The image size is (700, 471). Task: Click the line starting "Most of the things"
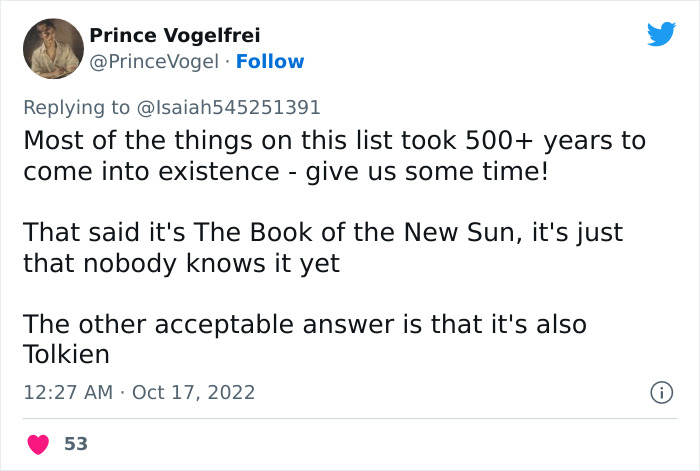point(334,140)
